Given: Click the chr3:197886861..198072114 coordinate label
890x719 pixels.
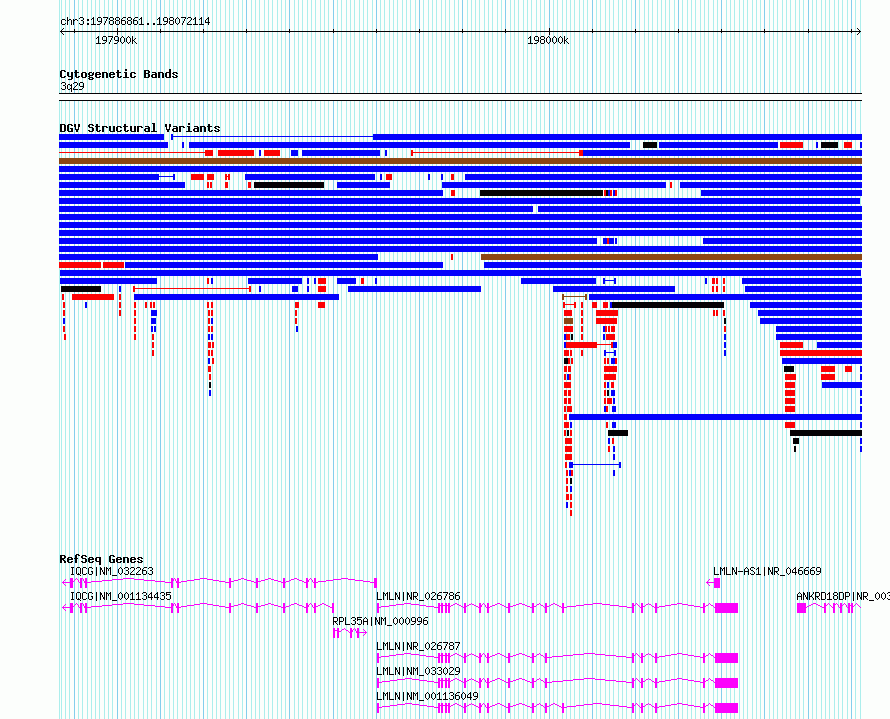Looking at the screenshot, I should 135,22.
